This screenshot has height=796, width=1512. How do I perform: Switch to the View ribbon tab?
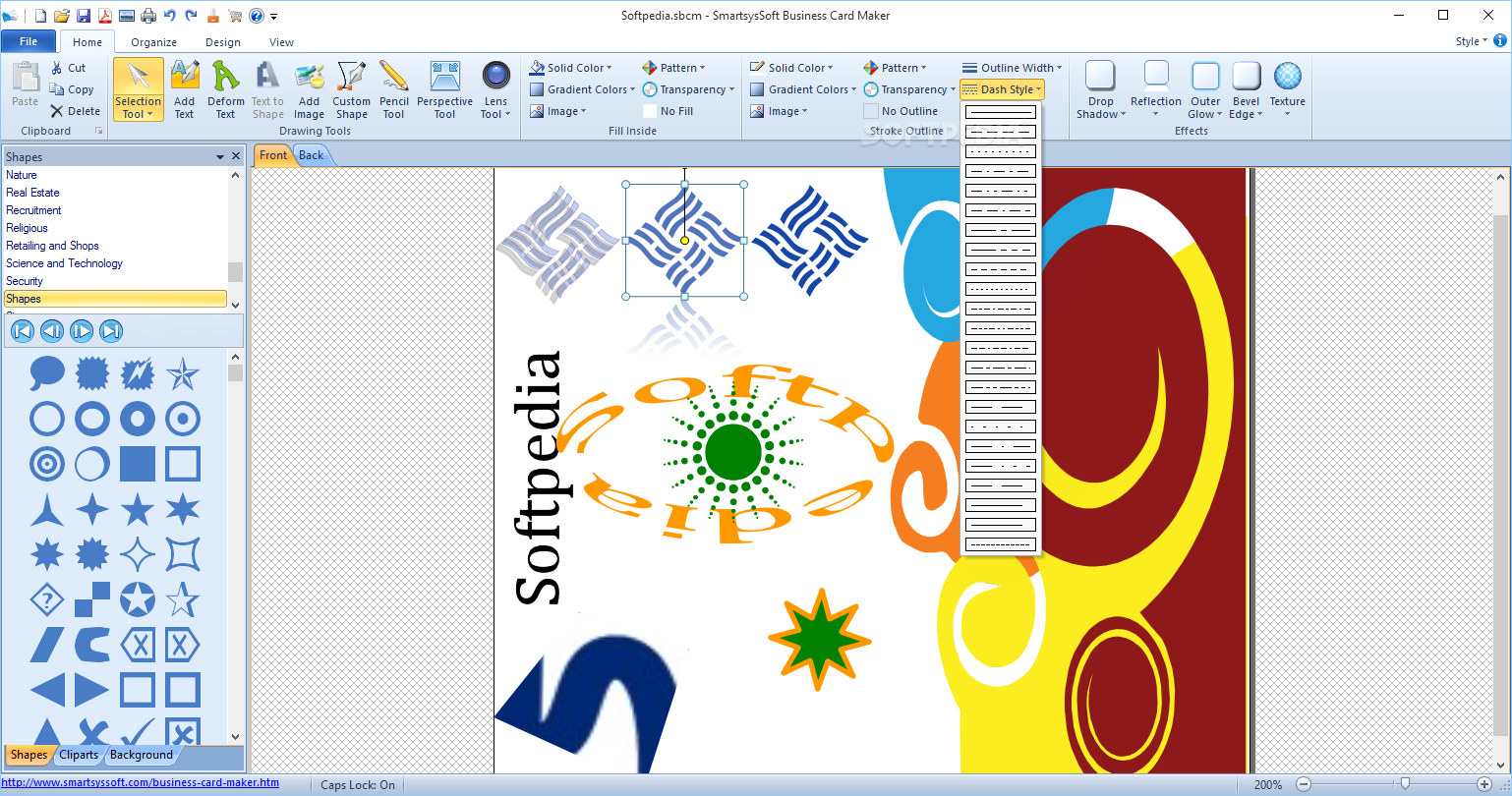coord(282,42)
